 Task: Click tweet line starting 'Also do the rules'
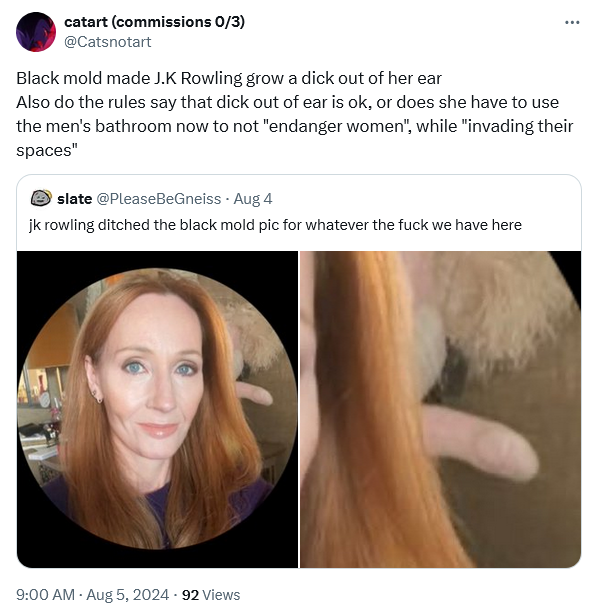[x=287, y=102]
